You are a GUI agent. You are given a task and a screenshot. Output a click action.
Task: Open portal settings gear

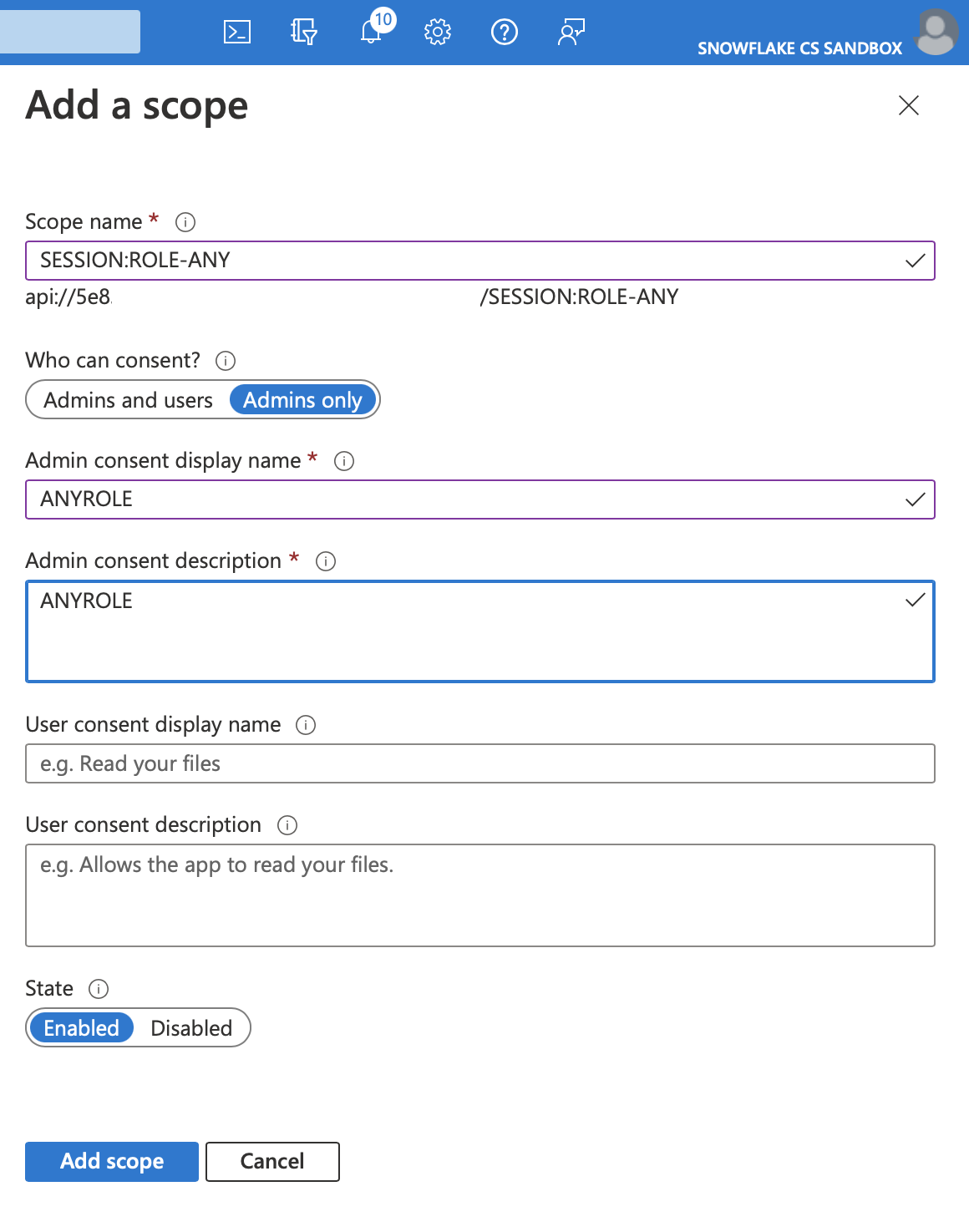pos(438,33)
